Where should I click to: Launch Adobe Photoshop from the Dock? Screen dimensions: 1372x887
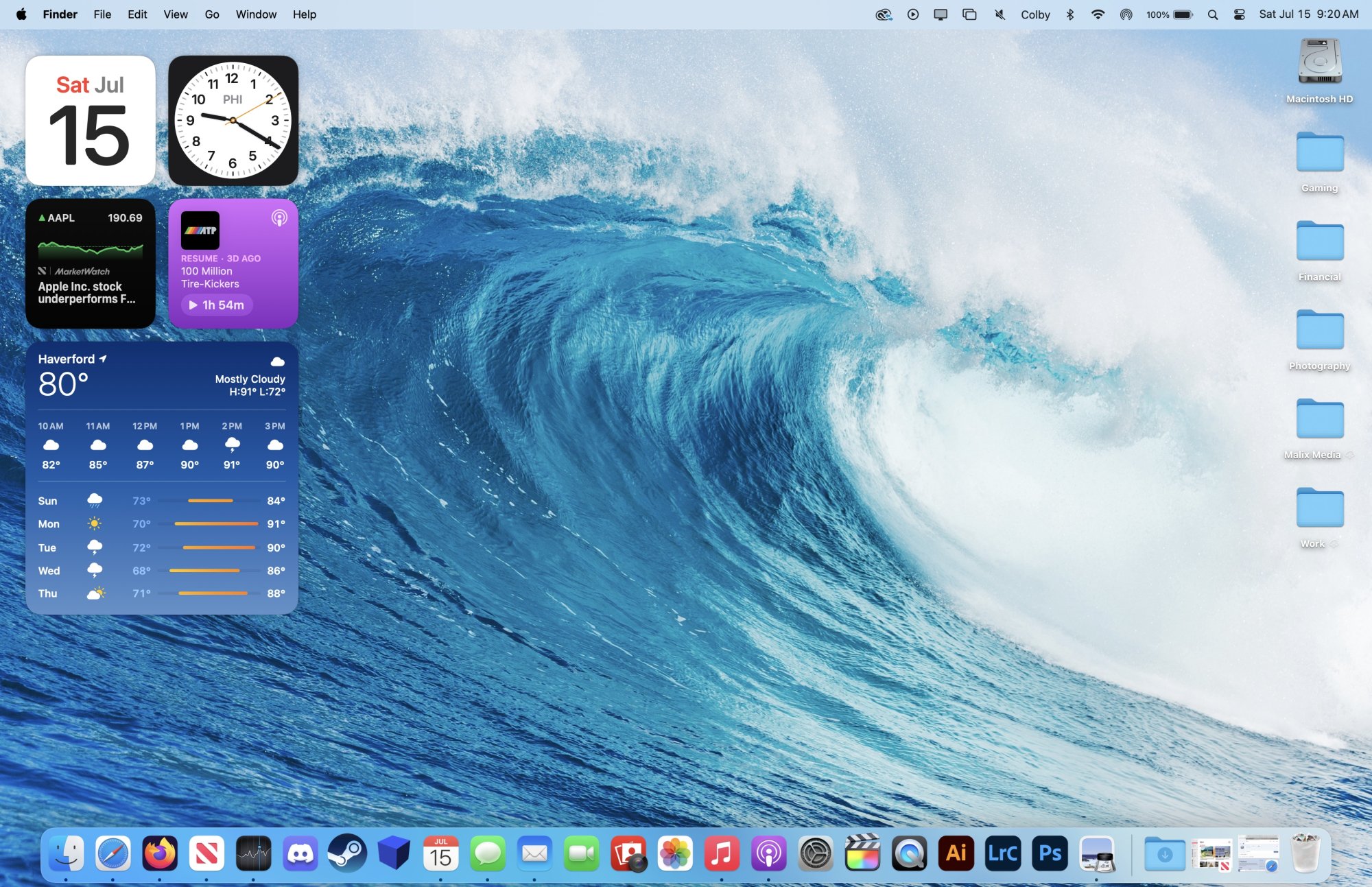tap(1050, 853)
